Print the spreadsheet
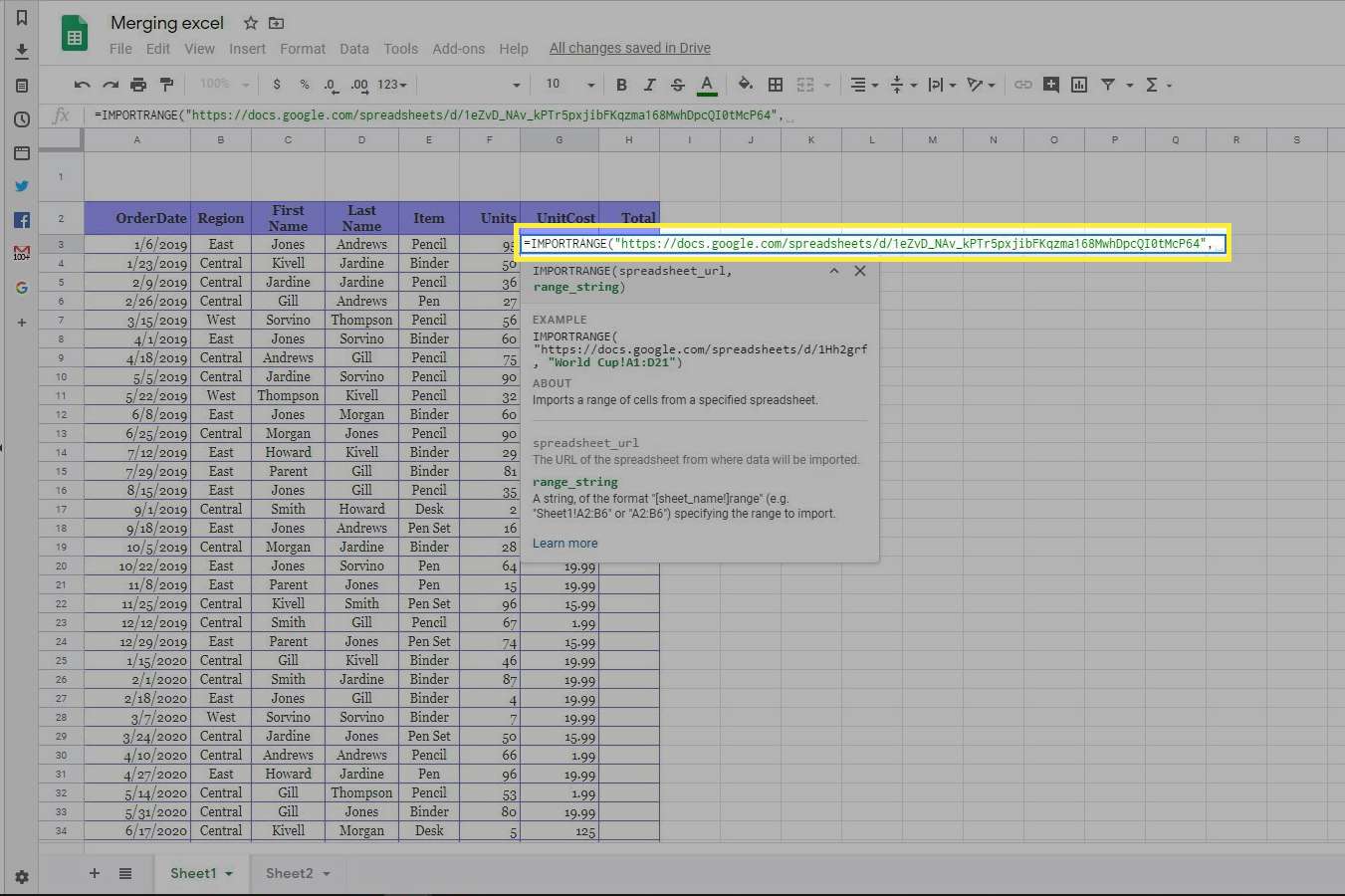The height and width of the screenshot is (896, 1345). click(x=138, y=86)
